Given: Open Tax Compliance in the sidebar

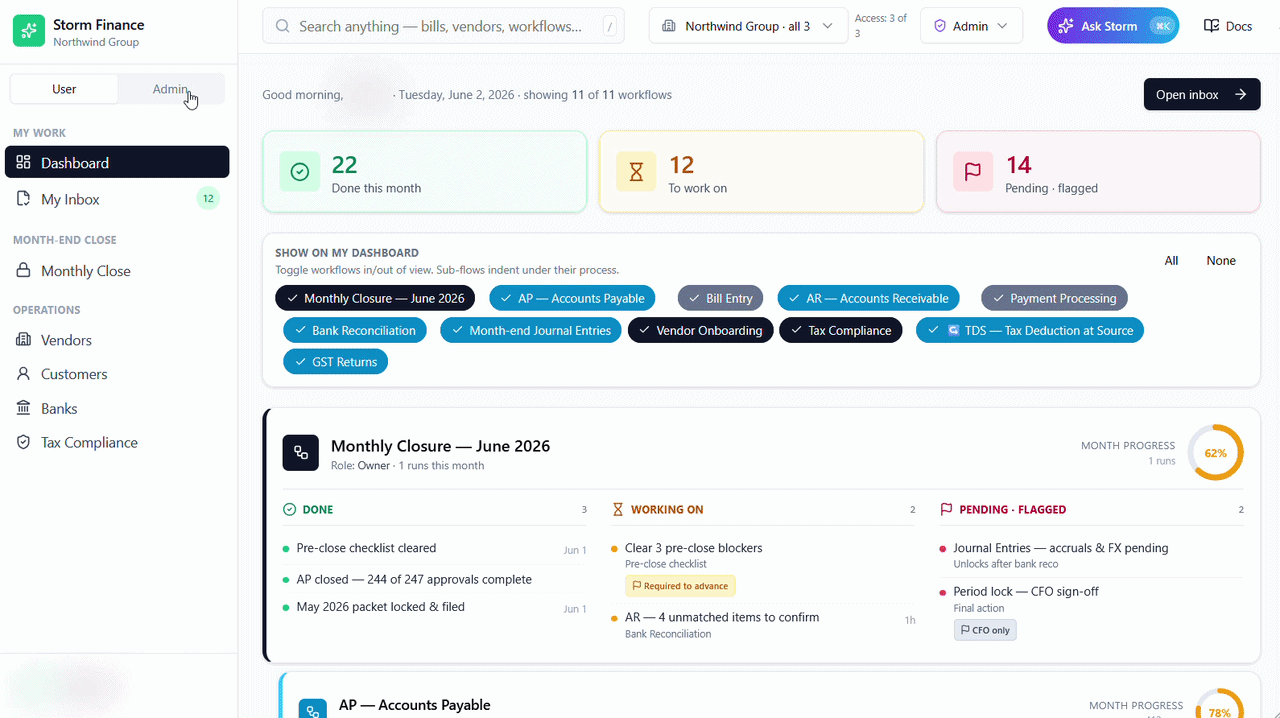Looking at the screenshot, I should point(117,442).
